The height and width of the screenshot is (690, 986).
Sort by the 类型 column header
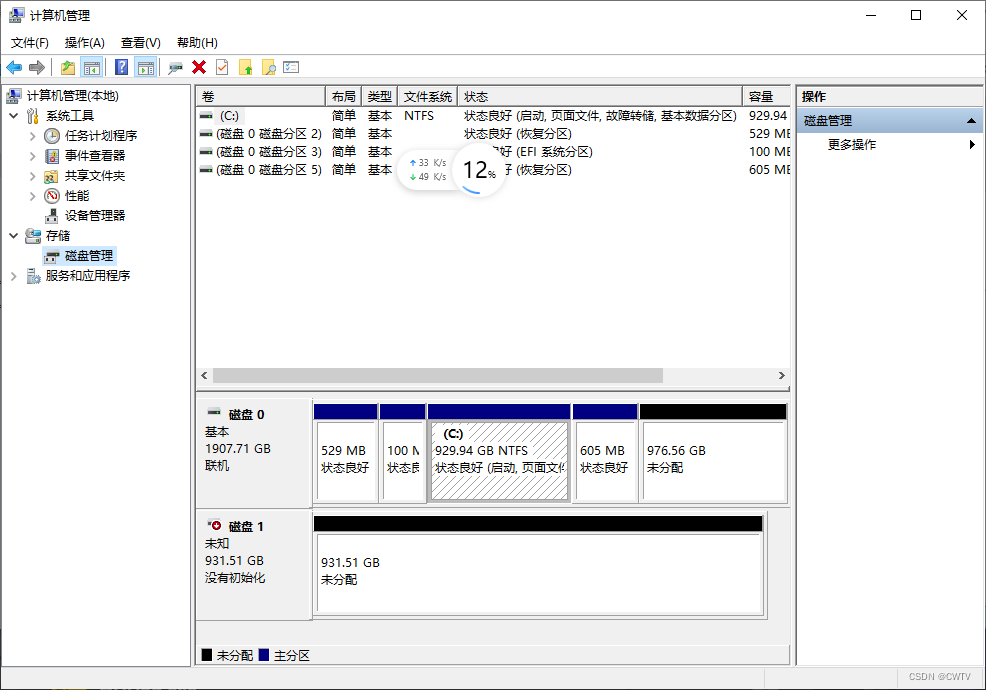coord(379,96)
